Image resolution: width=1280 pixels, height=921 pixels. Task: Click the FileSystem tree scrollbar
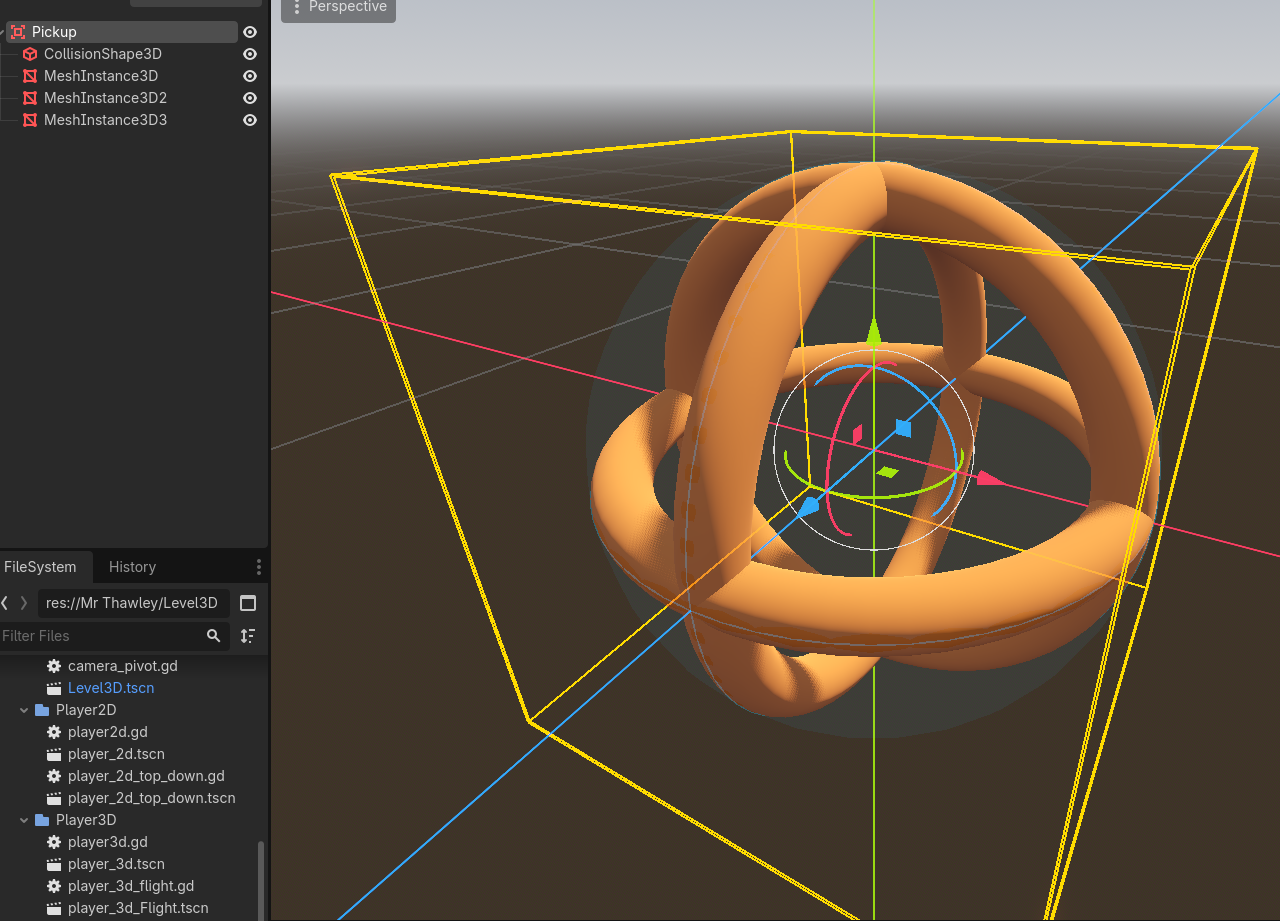click(262, 880)
